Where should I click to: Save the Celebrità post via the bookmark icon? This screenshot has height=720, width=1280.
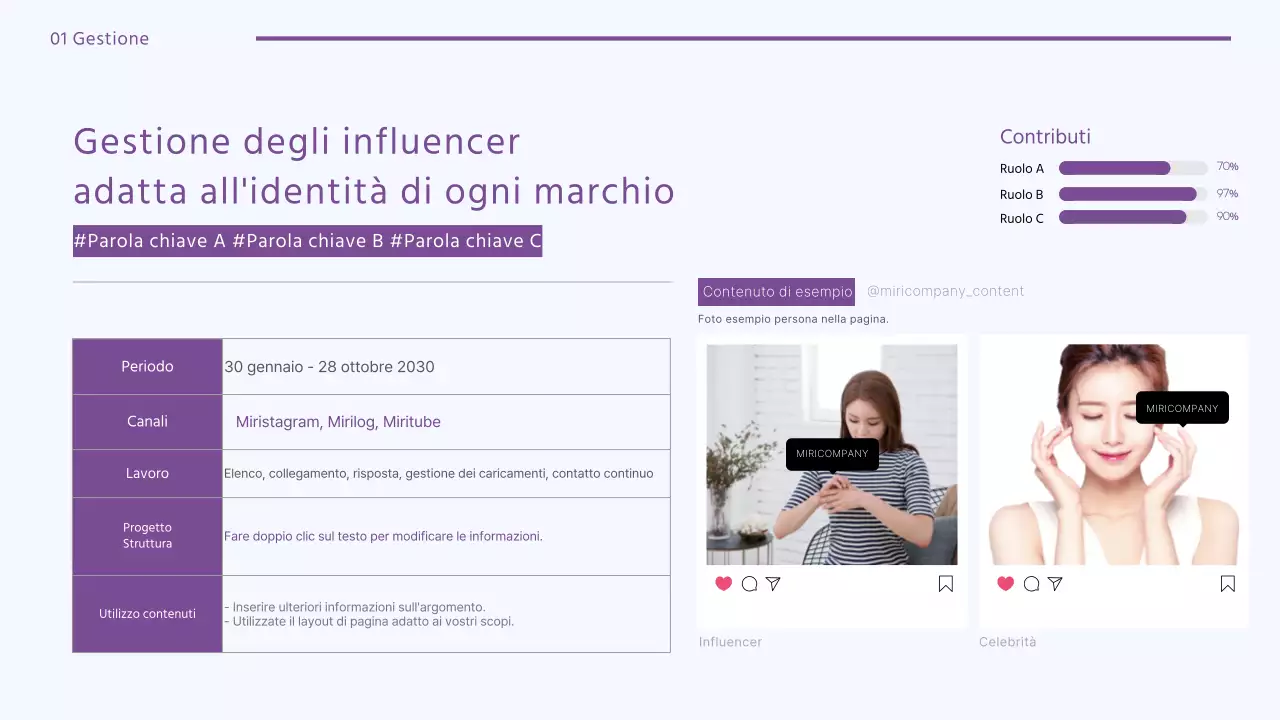[1227, 583]
